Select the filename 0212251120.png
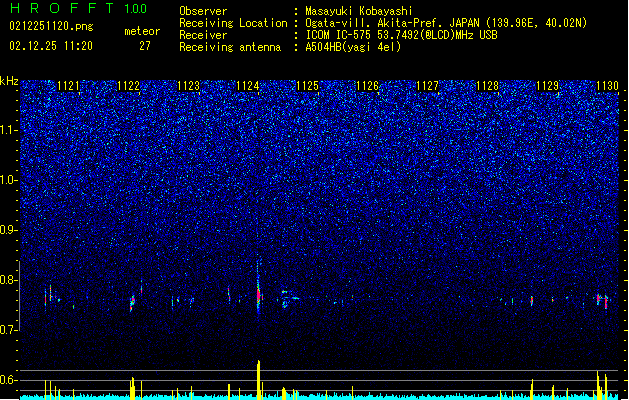Screen dimensions: 629x400 [51, 26]
